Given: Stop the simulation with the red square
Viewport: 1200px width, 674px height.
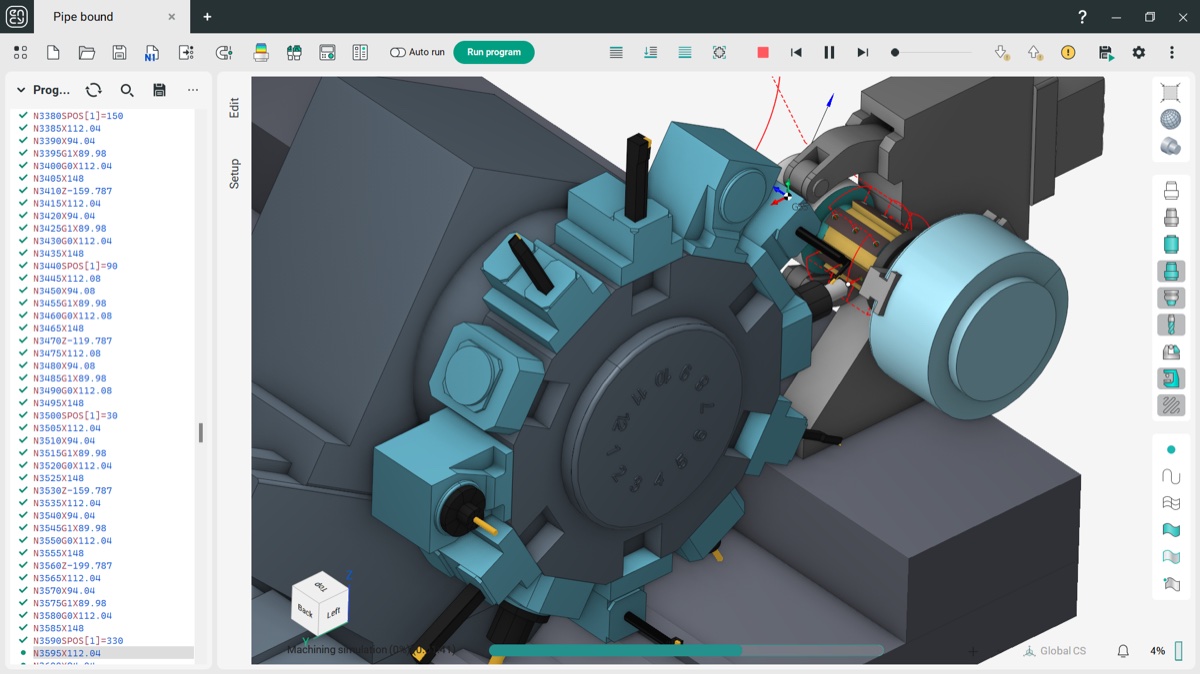Looking at the screenshot, I should coord(763,53).
